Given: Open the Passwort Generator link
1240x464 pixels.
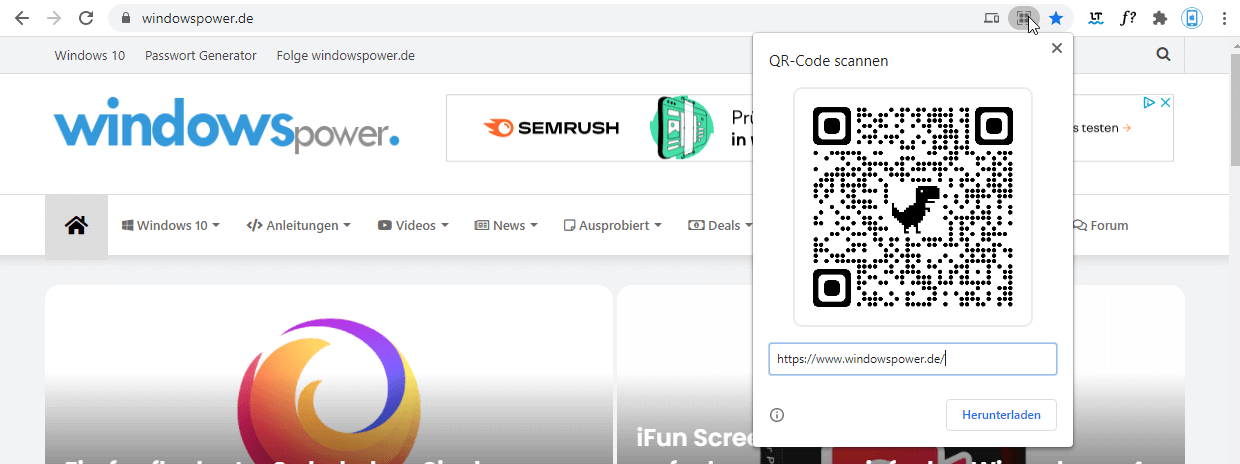Looking at the screenshot, I should [x=201, y=56].
